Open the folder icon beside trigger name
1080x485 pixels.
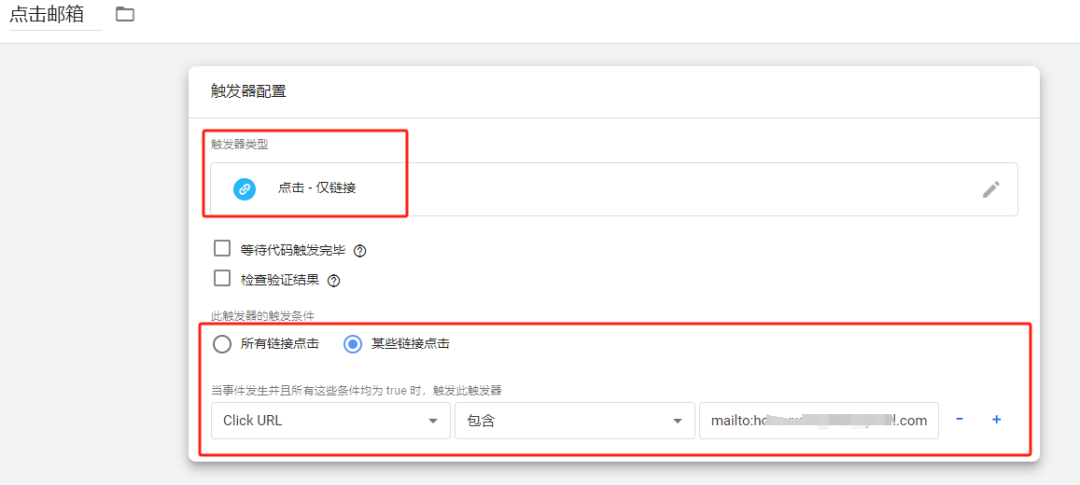(125, 14)
